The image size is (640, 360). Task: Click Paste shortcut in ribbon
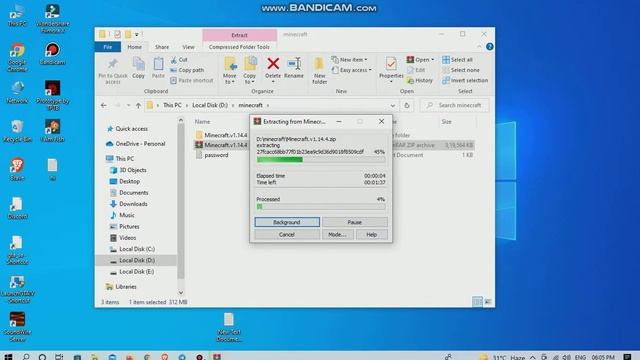pyautogui.click(x=191, y=80)
